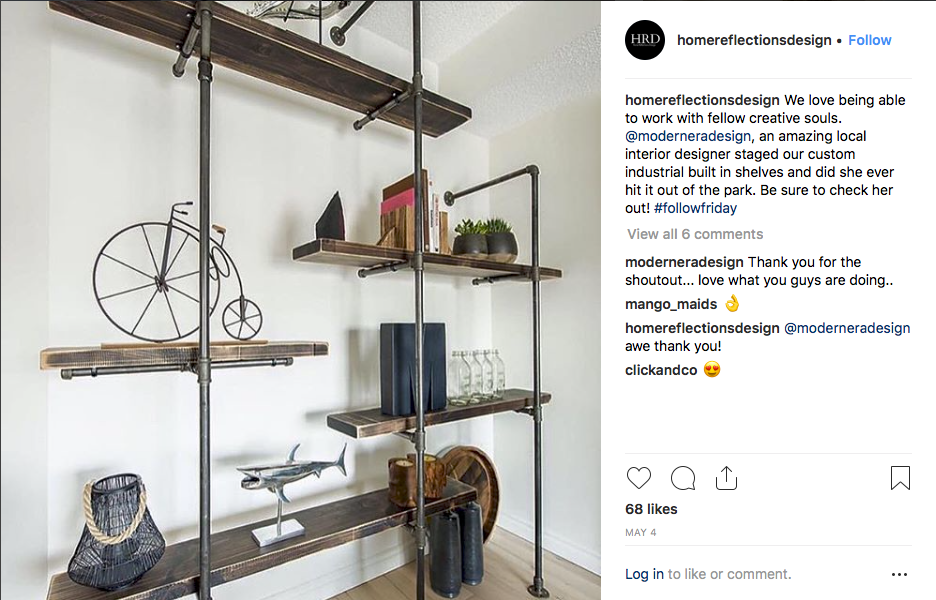Open the three-dot more options menu

pyautogui.click(x=900, y=574)
